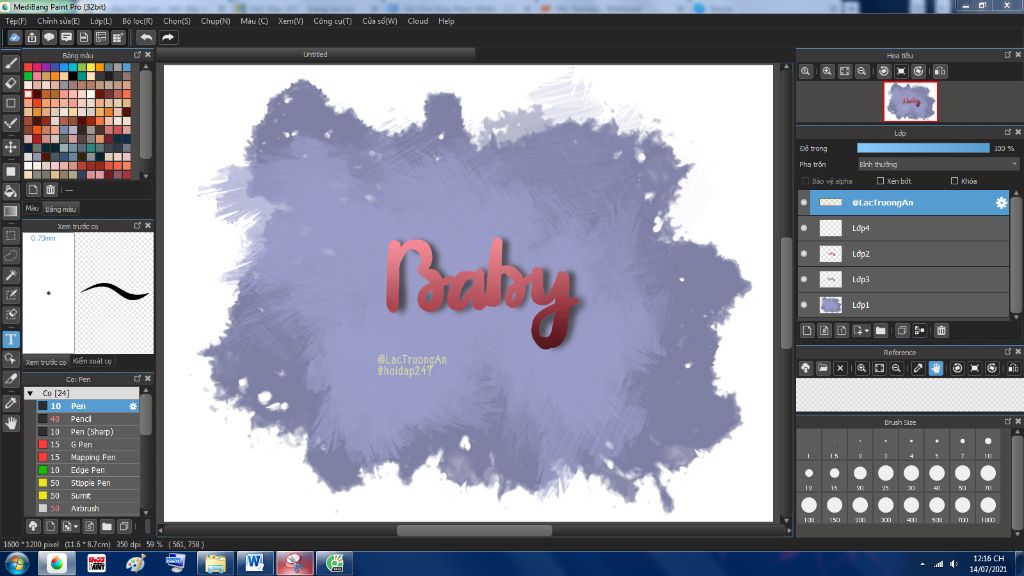This screenshot has height=576, width=1024.
Task: Adjust the Độ trong opacity slider
Action: tap(923, 148)
